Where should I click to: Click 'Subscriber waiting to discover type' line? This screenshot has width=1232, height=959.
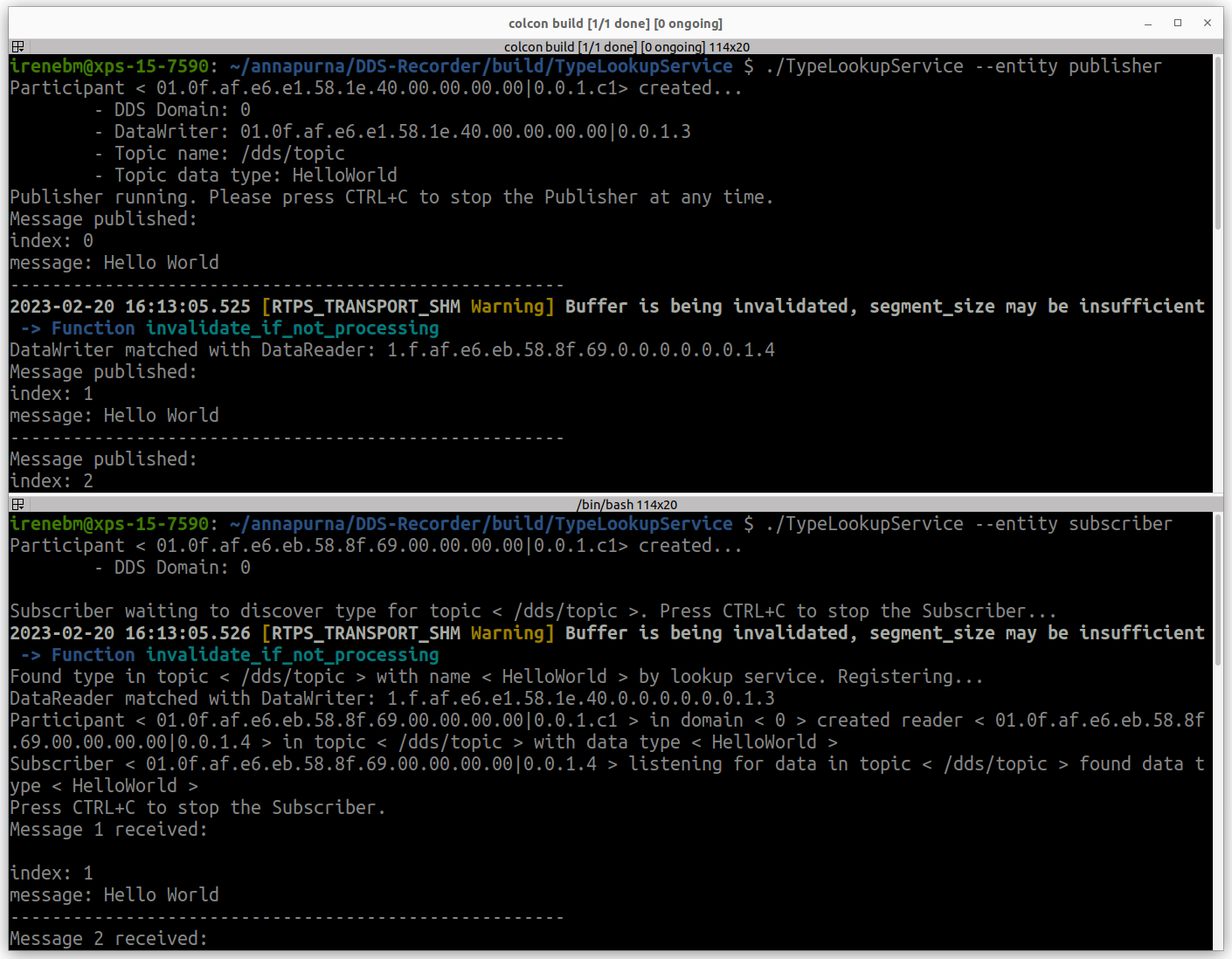533,611
